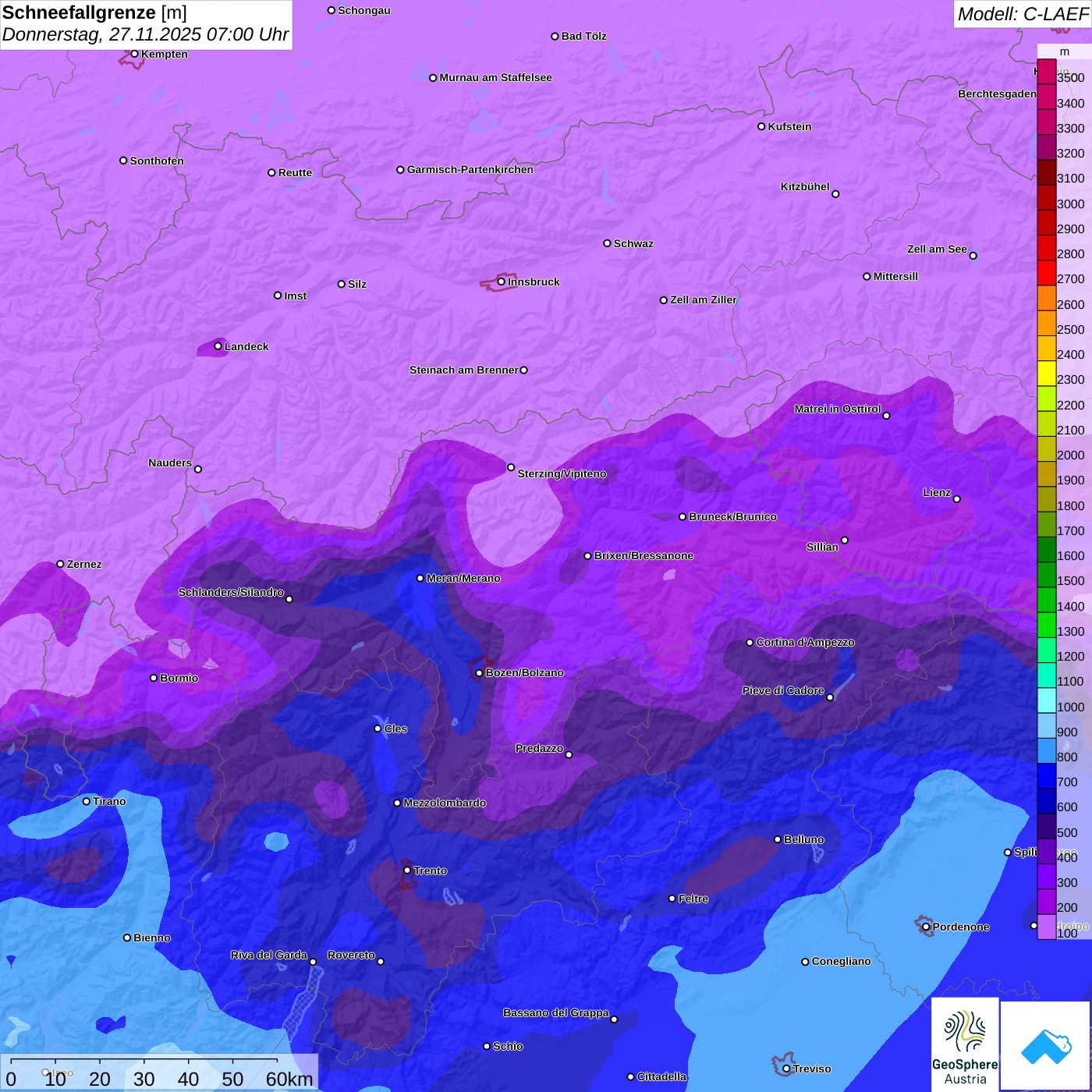Click the 'Mittersill' label

click(x=895, y=276)
